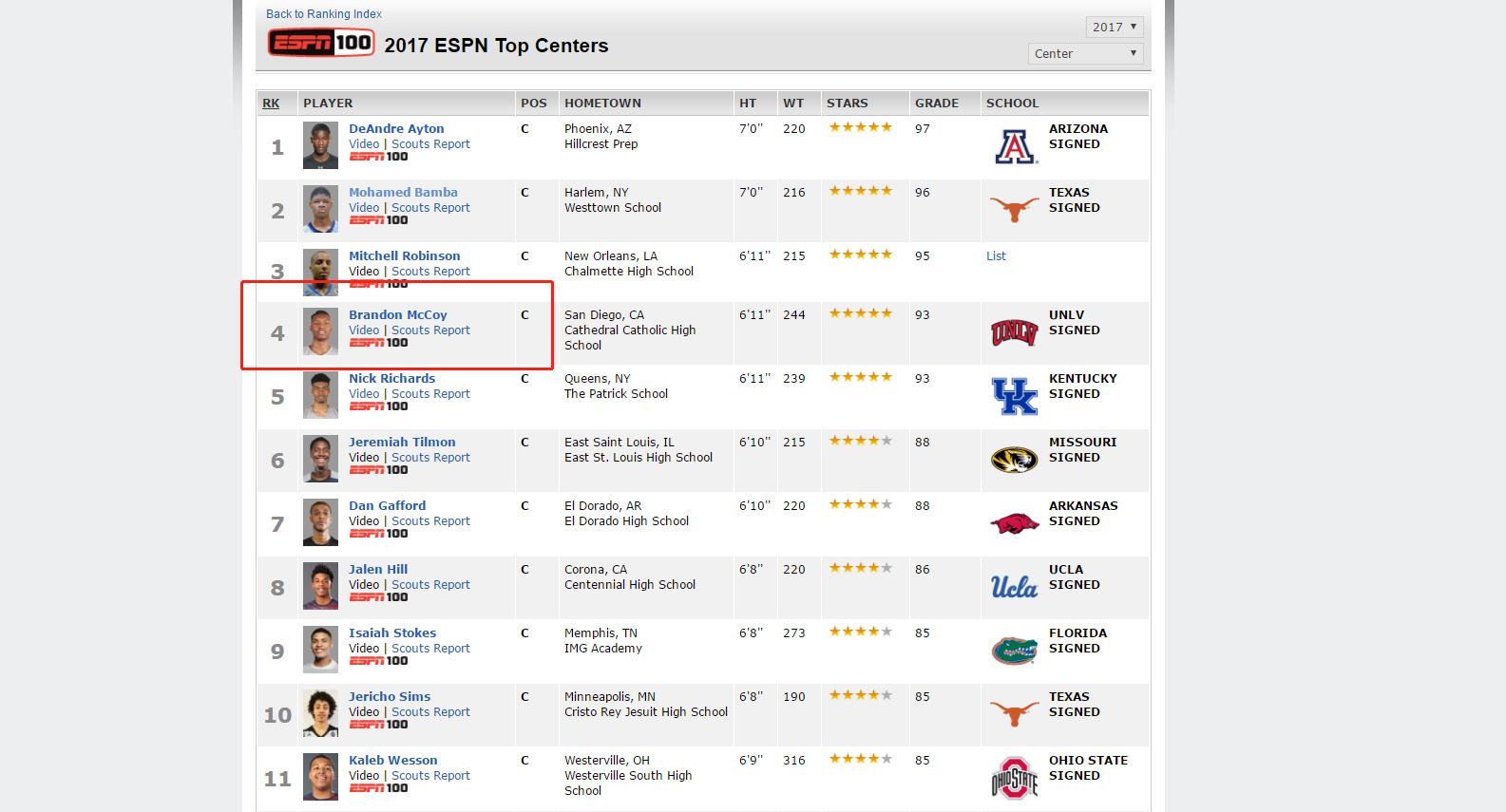
Task: Watch Video for Nick Richards
Action: point(363,393)
